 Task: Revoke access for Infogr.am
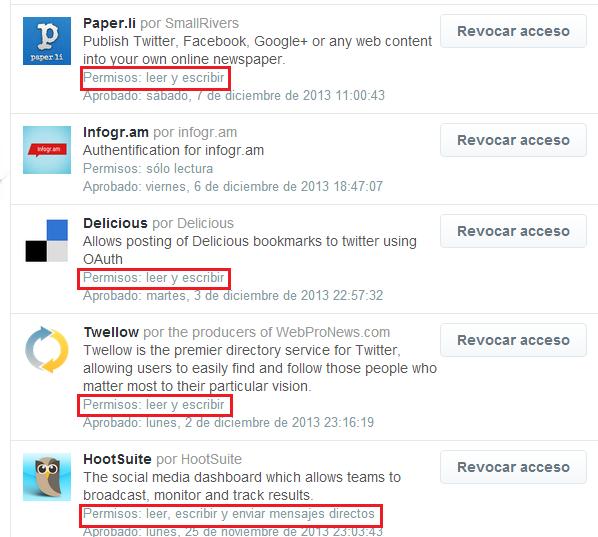(x=513, y=140)
